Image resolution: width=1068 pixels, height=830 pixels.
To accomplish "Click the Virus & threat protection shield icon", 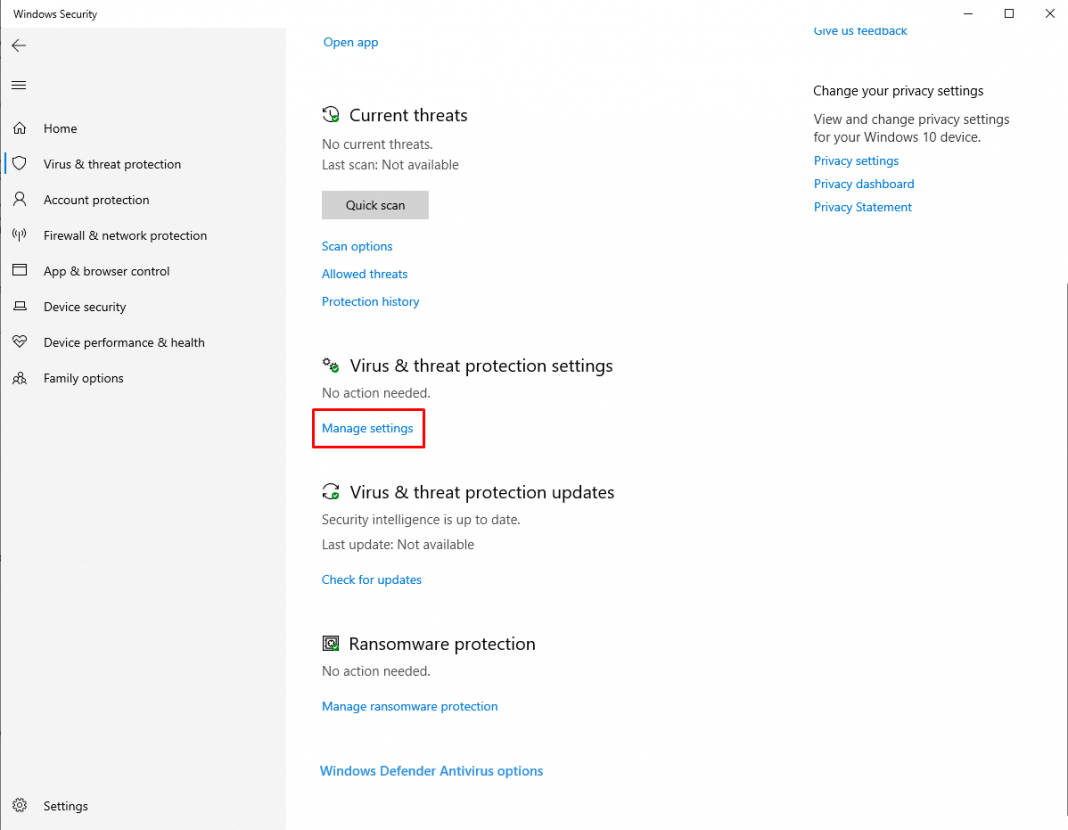I will (20, 164).
